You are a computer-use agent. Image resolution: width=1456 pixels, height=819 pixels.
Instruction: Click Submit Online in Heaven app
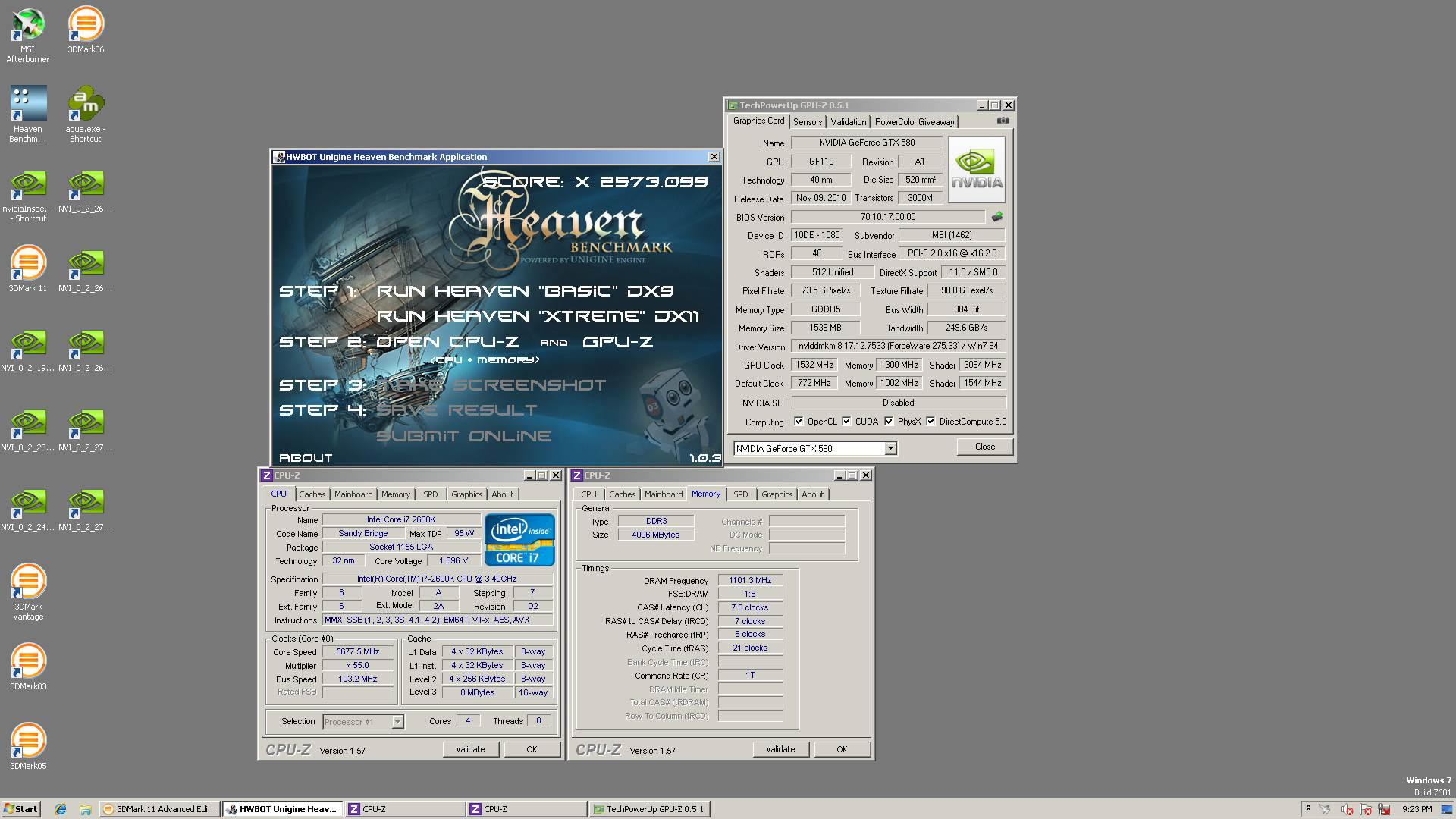[x=463, y=436]
